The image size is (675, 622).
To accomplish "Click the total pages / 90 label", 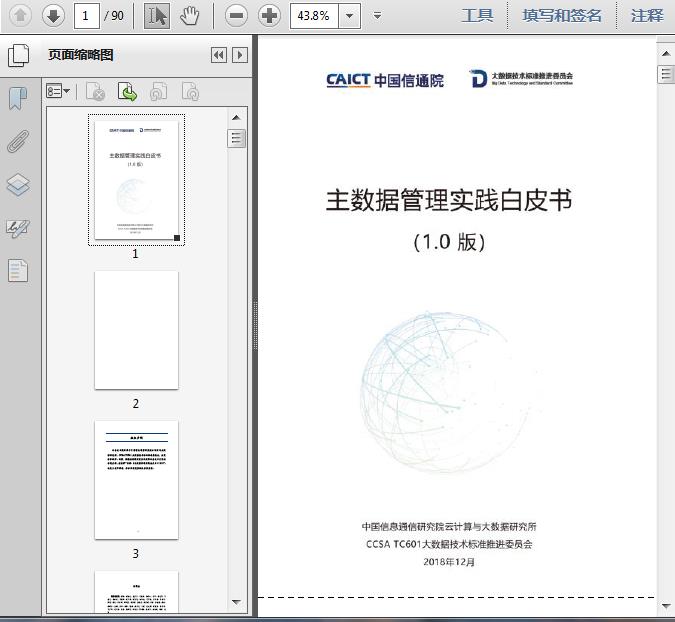I will tap(114, 16).
